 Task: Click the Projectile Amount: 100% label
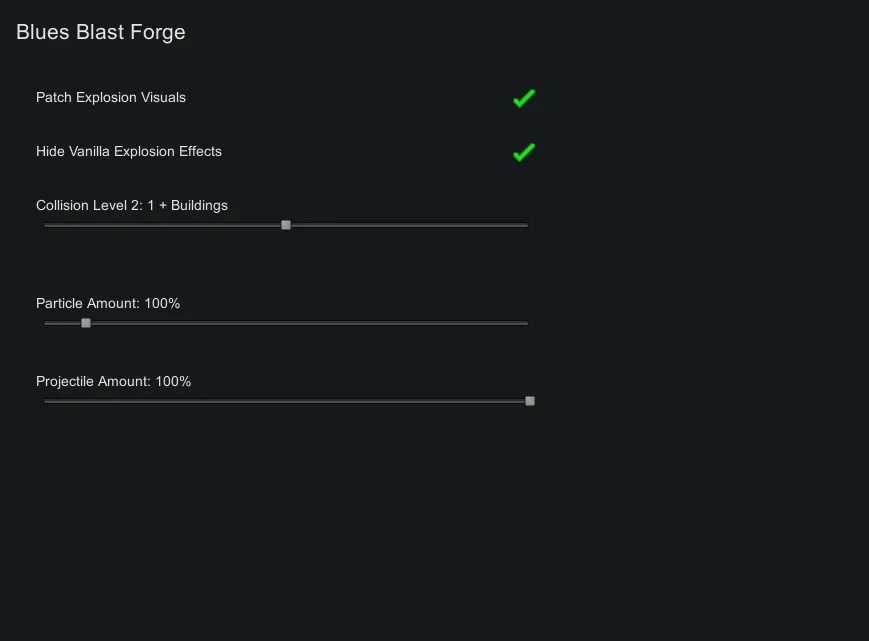click(113, 382)
